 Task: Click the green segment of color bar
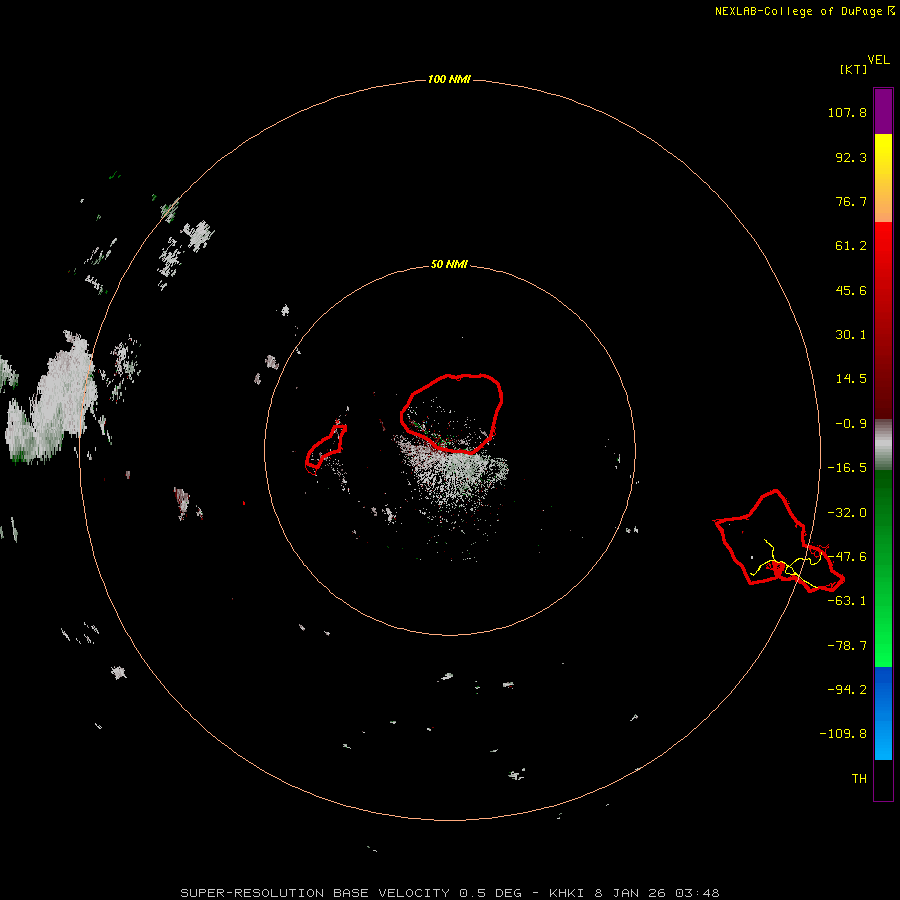point(883,568)
